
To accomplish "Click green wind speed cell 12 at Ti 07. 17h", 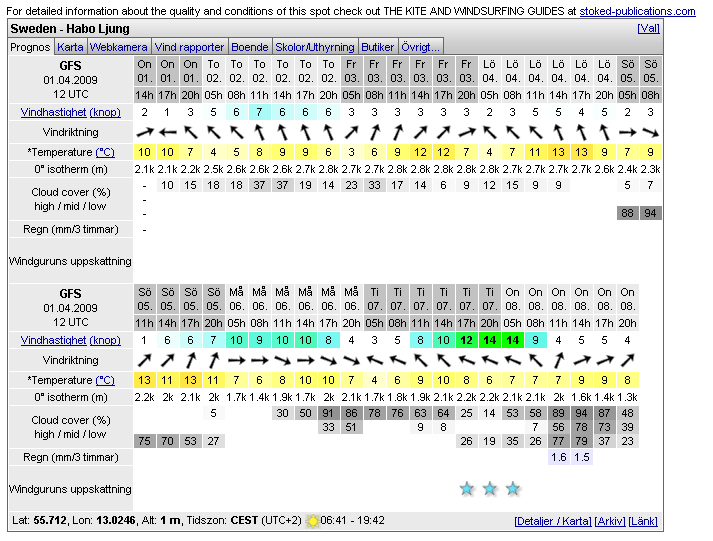I will [x=467, y=340].
